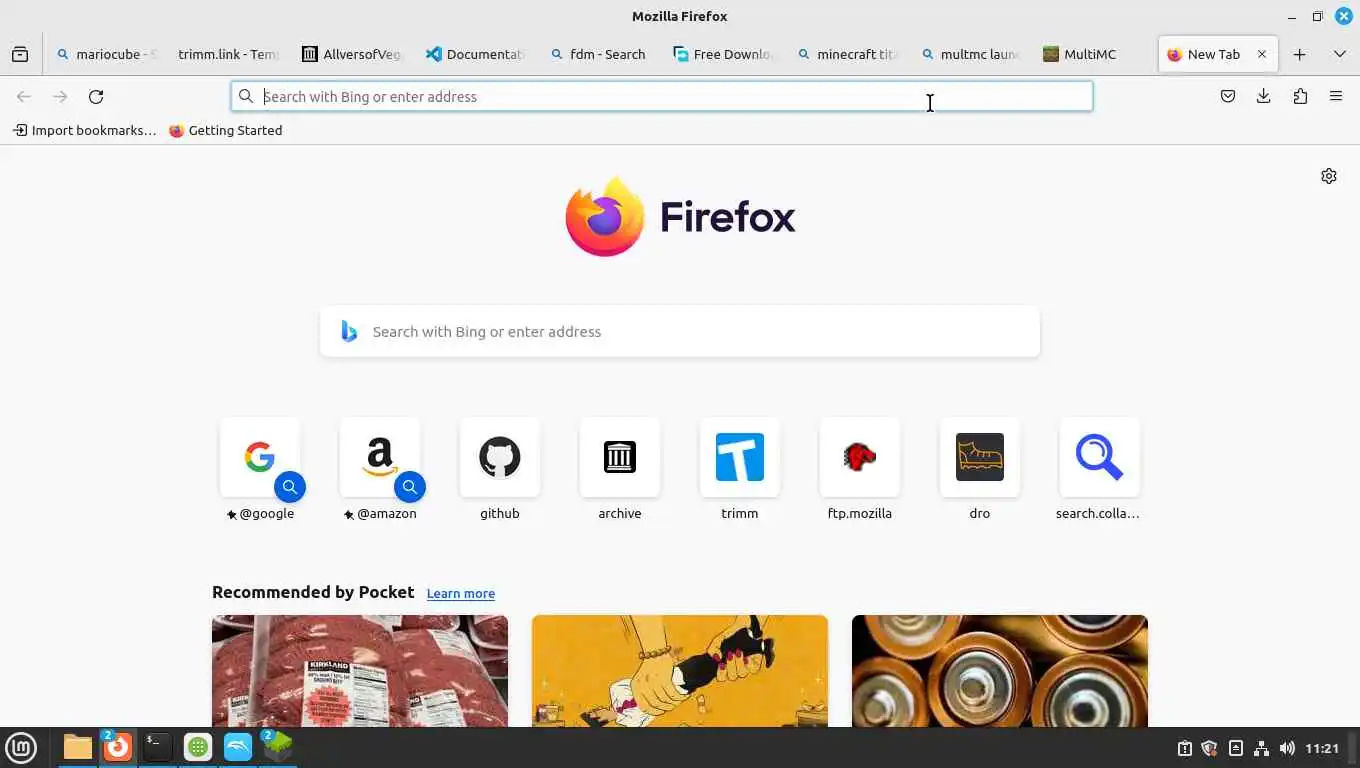Screen dimensions: 1360x768
Task: Switch to the mariocube search tab
Action: tap(108, 55)
